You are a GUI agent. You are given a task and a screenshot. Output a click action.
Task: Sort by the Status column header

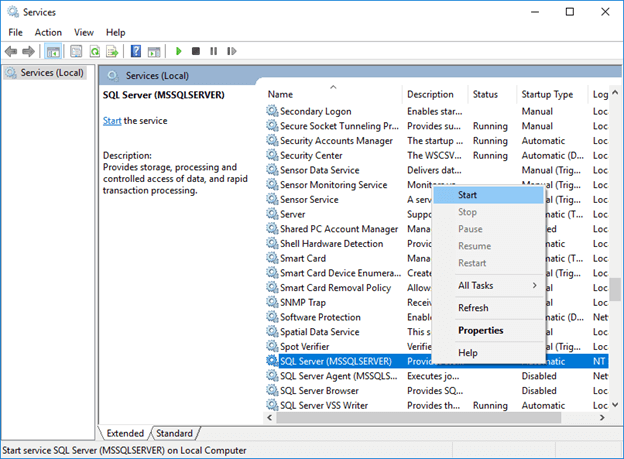pyautogui.click(x=492, y=94)
